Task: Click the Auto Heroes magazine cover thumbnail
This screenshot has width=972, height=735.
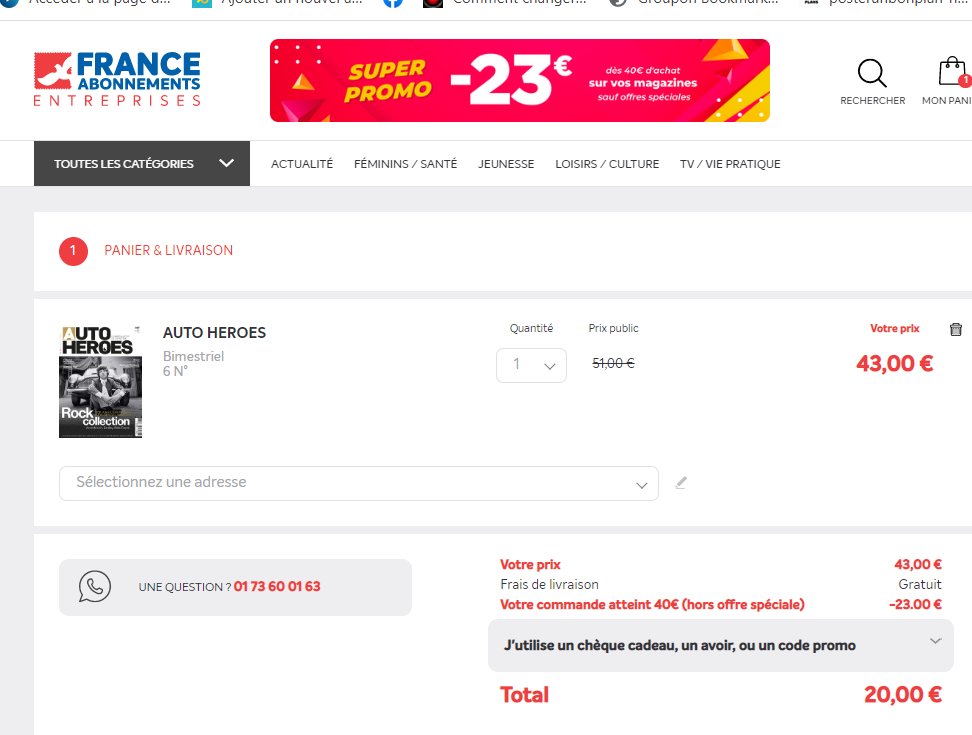Action: (x=100, y=380)
